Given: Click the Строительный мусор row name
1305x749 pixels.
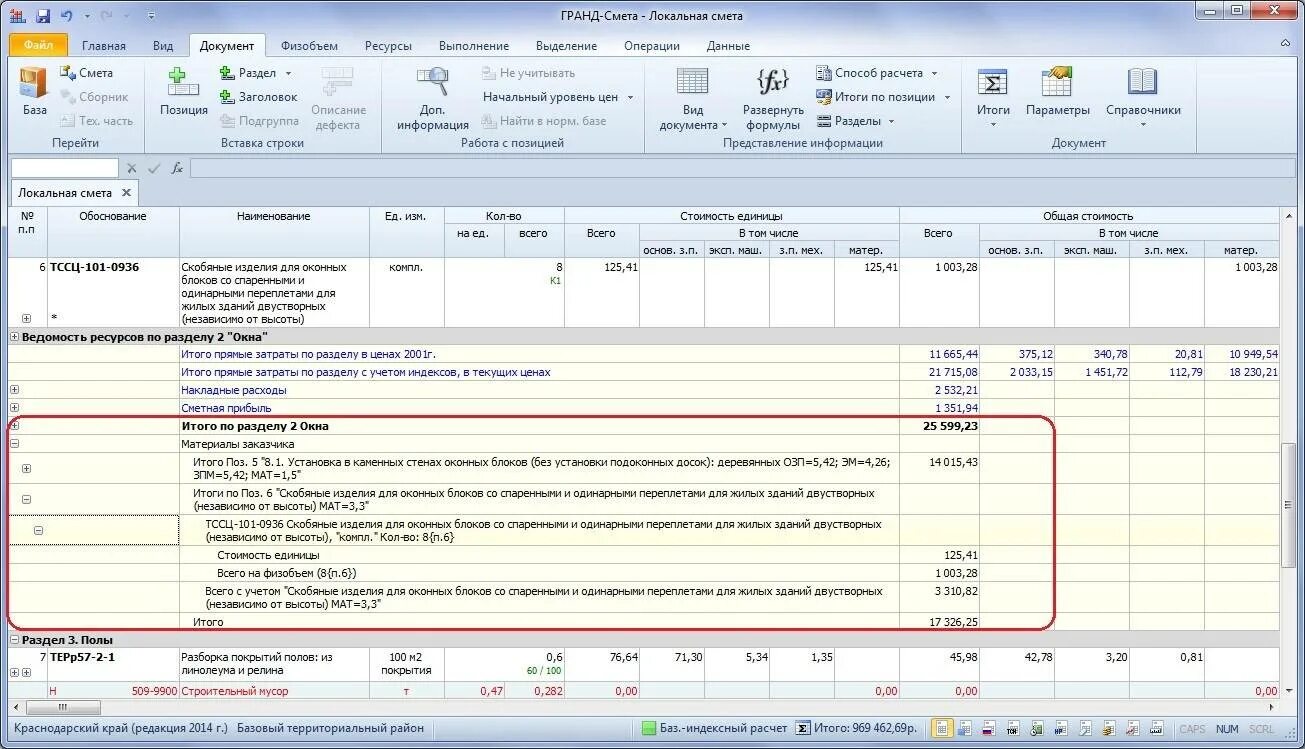Looking at the screenshot, I should point(234,691).
